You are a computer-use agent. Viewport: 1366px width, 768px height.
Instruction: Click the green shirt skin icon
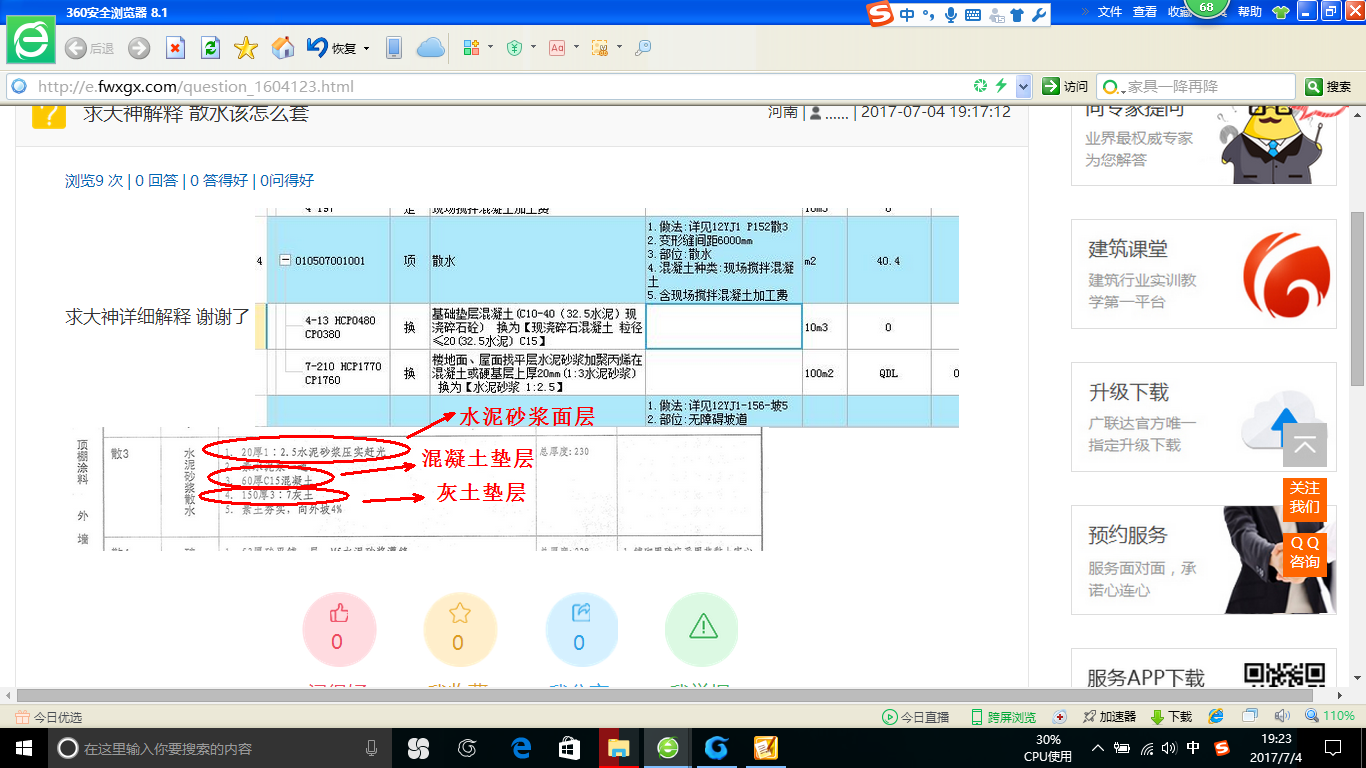(1280, 12)
